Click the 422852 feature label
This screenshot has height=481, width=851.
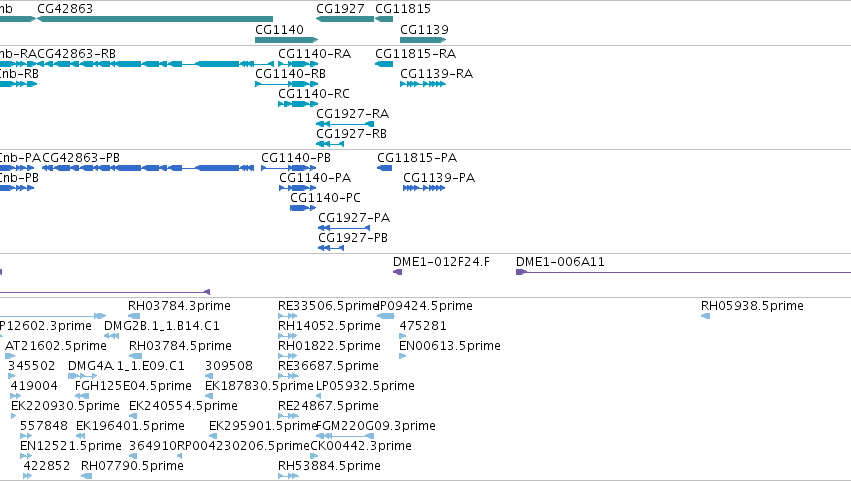(x=47, y=467)
